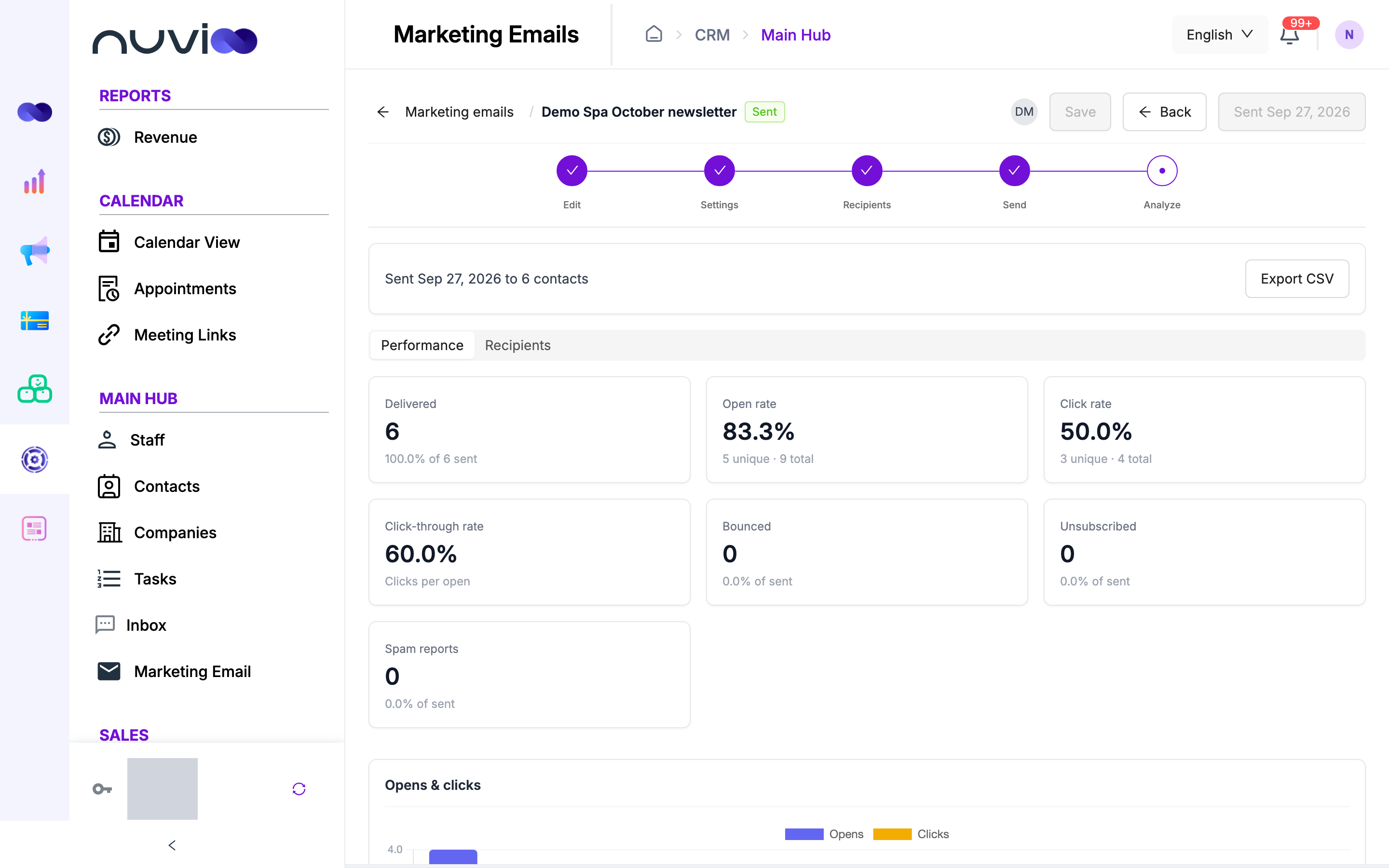Open the CRM gear circle rail icon

tap(34, 459)
